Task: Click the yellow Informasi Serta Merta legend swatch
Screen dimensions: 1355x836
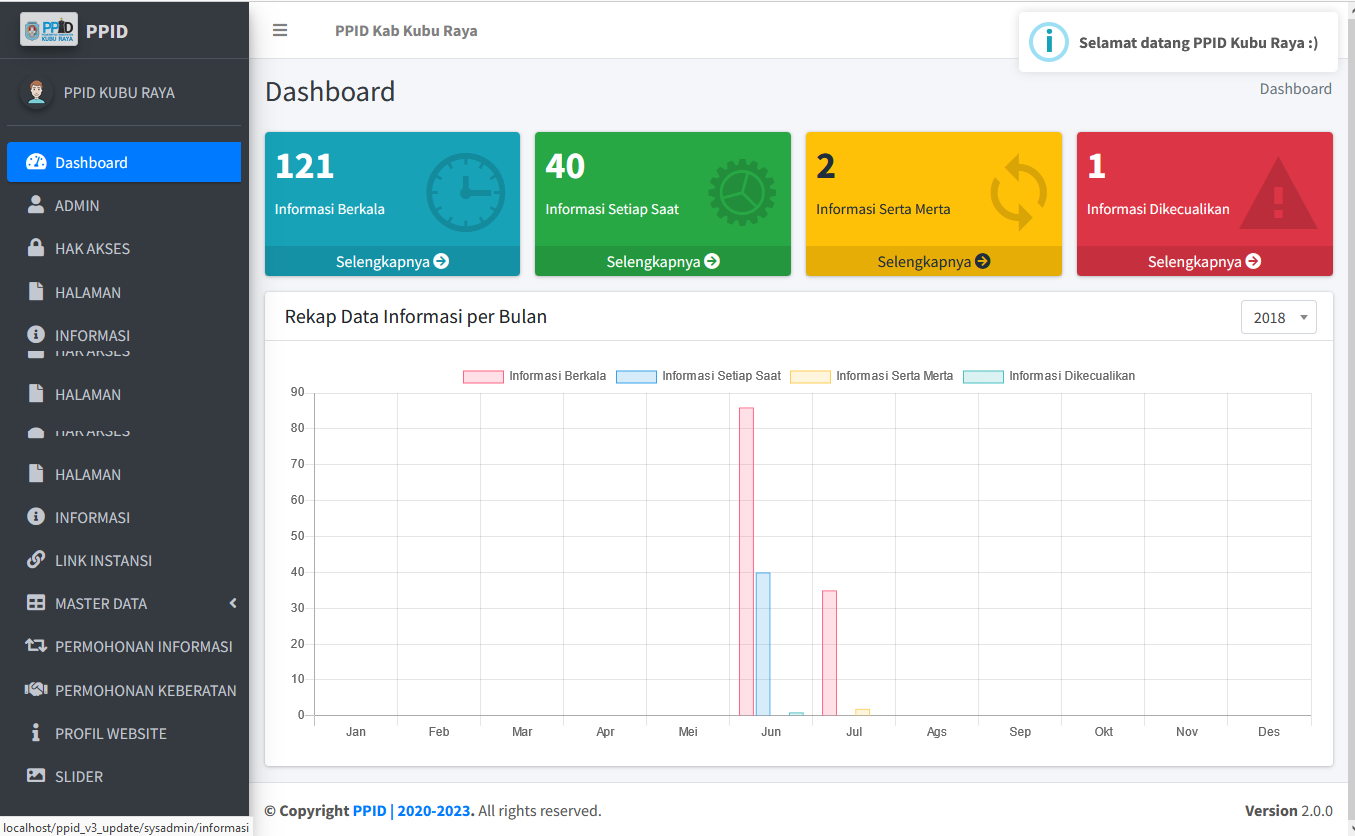Action: 810,376
